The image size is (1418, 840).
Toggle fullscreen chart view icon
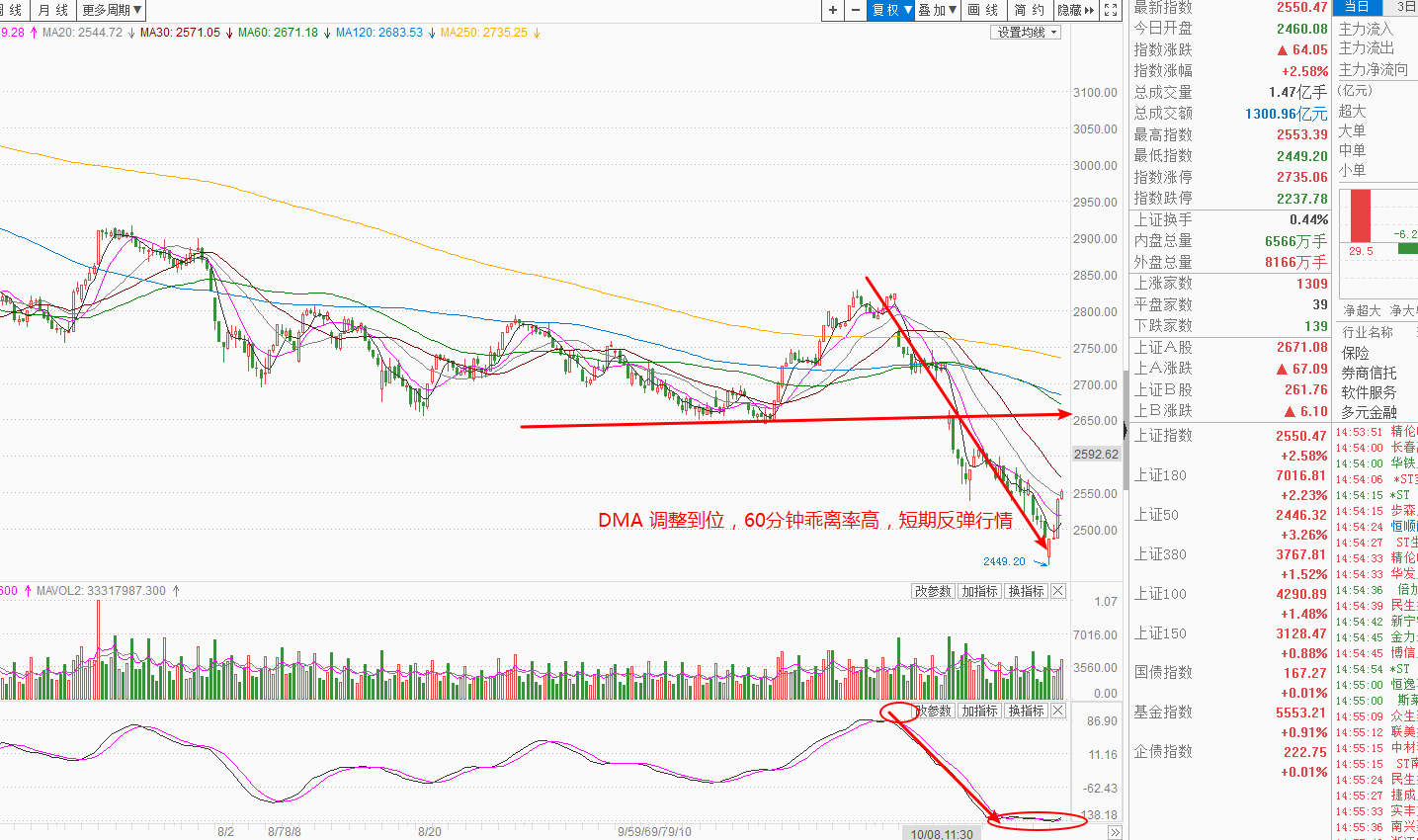1111,10
